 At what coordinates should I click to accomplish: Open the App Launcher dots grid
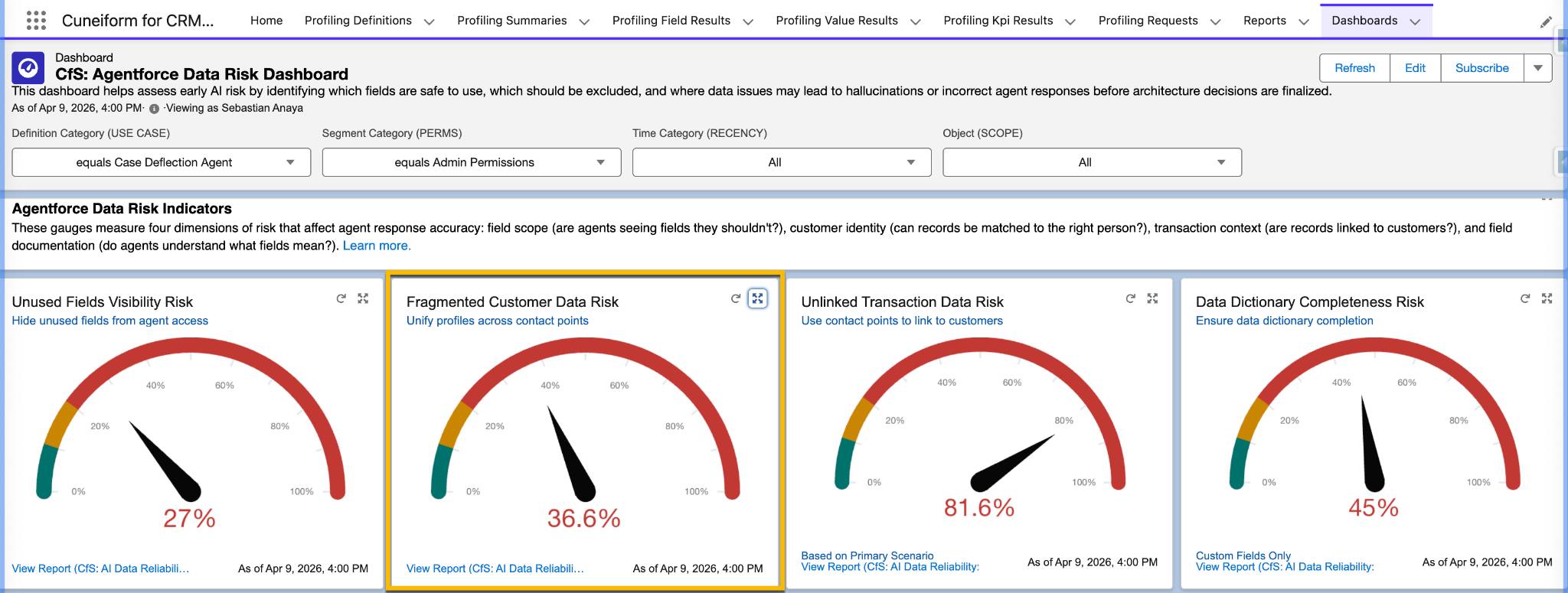point(36,21)
